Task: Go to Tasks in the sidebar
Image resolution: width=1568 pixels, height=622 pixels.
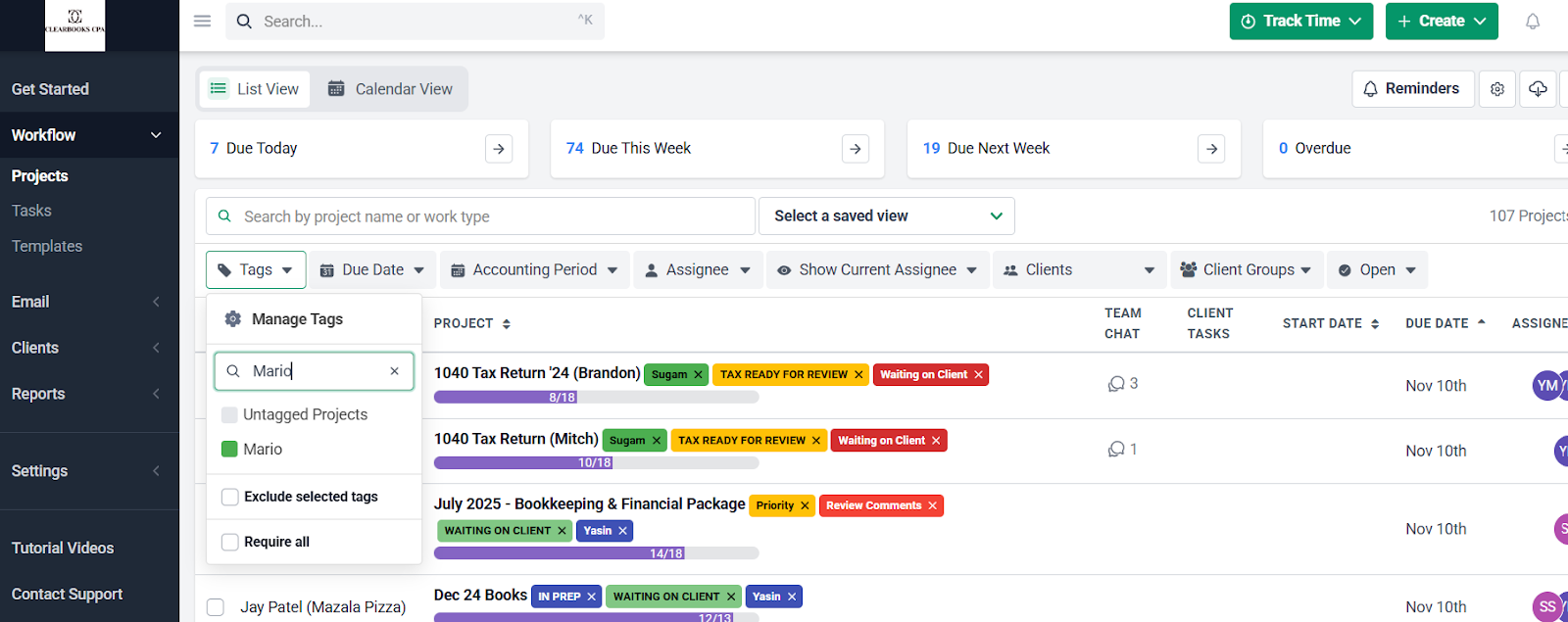Action: point(31,211)
